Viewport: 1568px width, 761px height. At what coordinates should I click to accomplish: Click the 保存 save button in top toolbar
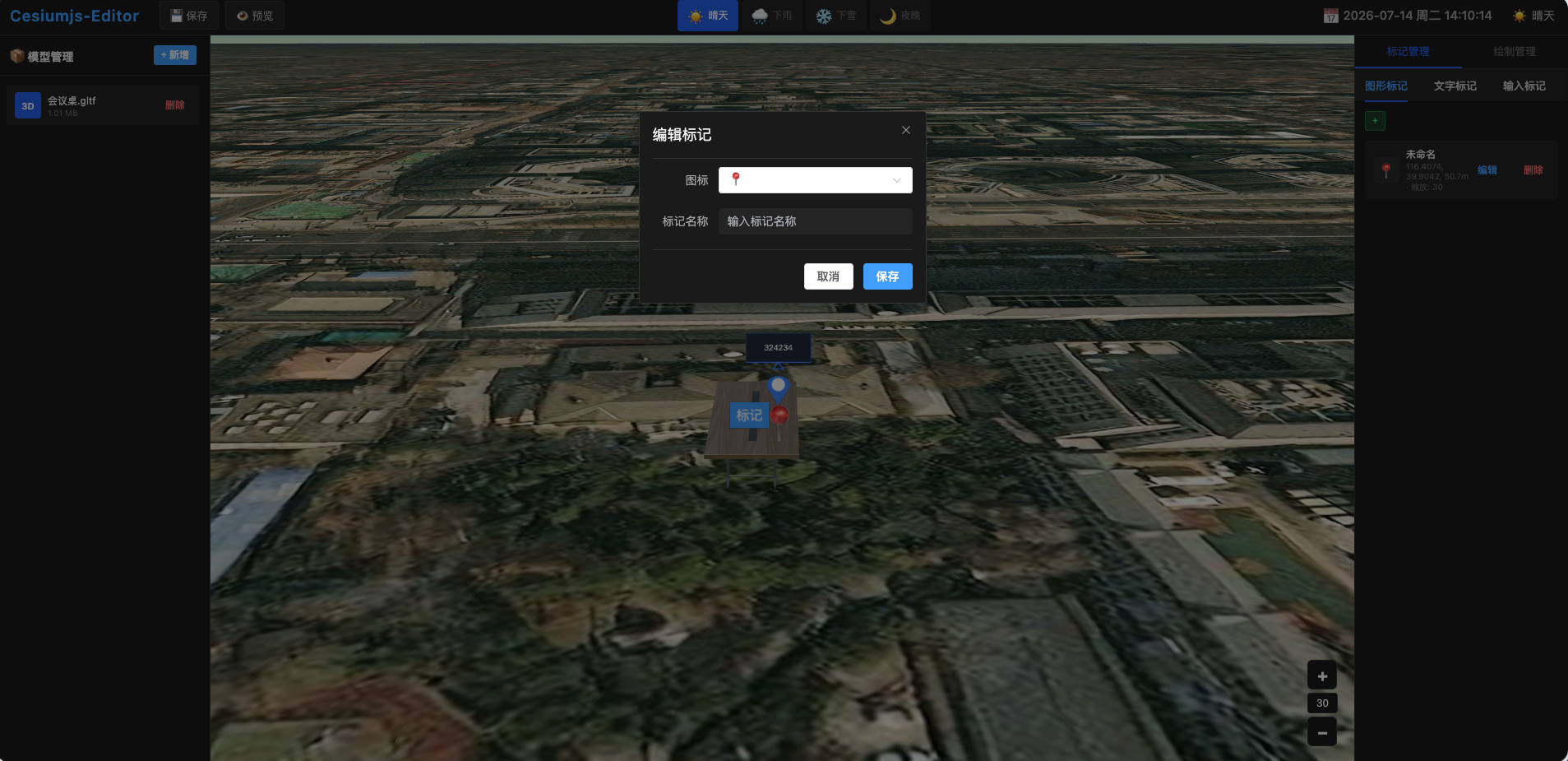188,16
